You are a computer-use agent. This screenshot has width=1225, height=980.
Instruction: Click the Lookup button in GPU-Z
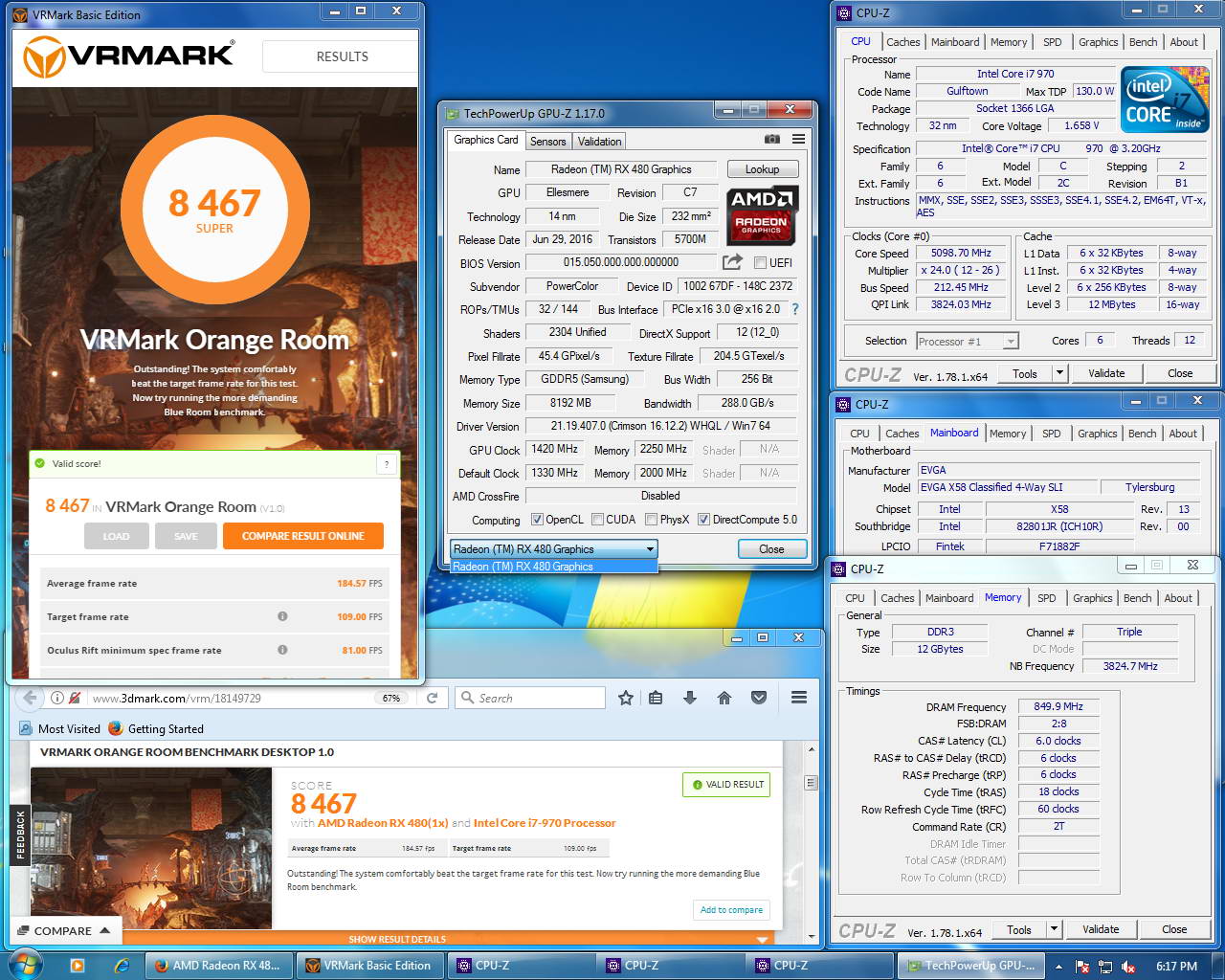coord(763,169)
